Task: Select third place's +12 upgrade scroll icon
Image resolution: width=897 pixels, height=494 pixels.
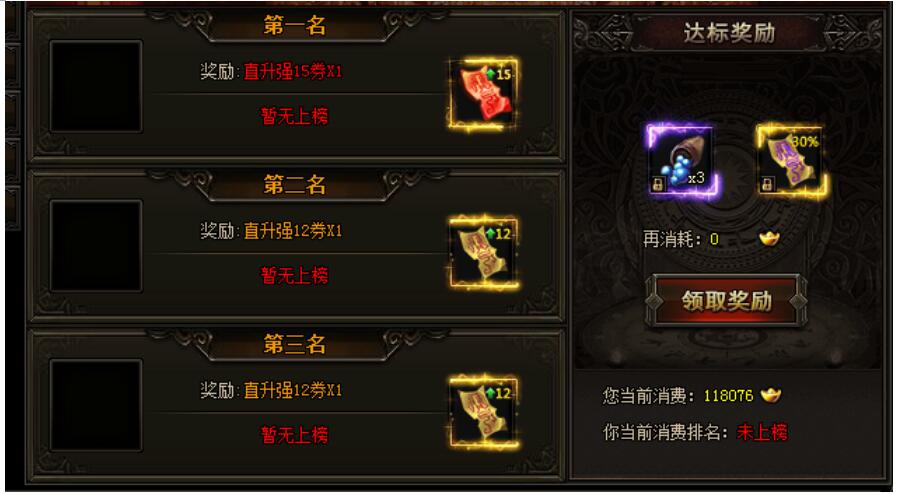Action: pyautogui.click(x=483, y=413)
